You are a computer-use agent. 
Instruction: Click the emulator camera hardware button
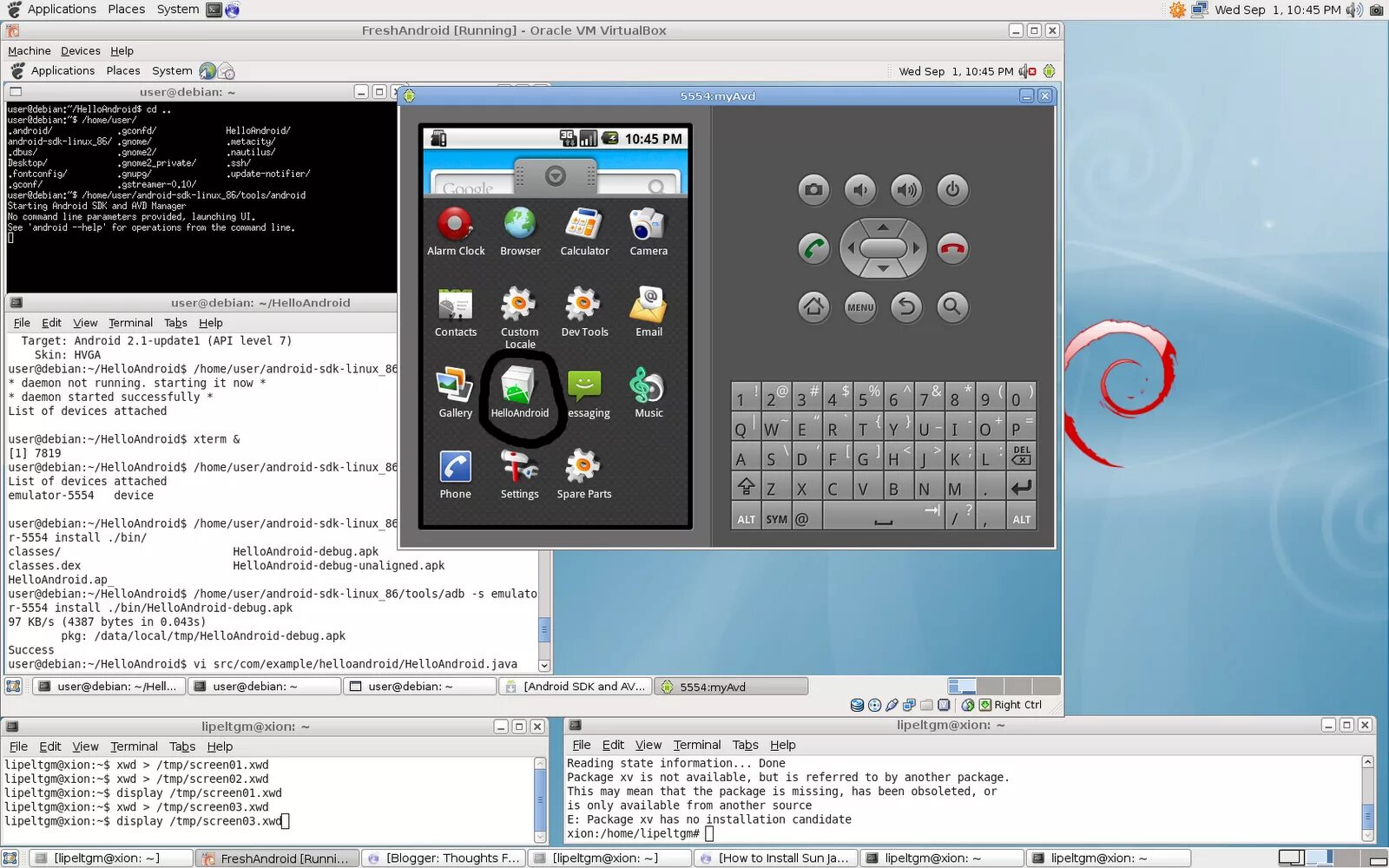tap(813, 189)
